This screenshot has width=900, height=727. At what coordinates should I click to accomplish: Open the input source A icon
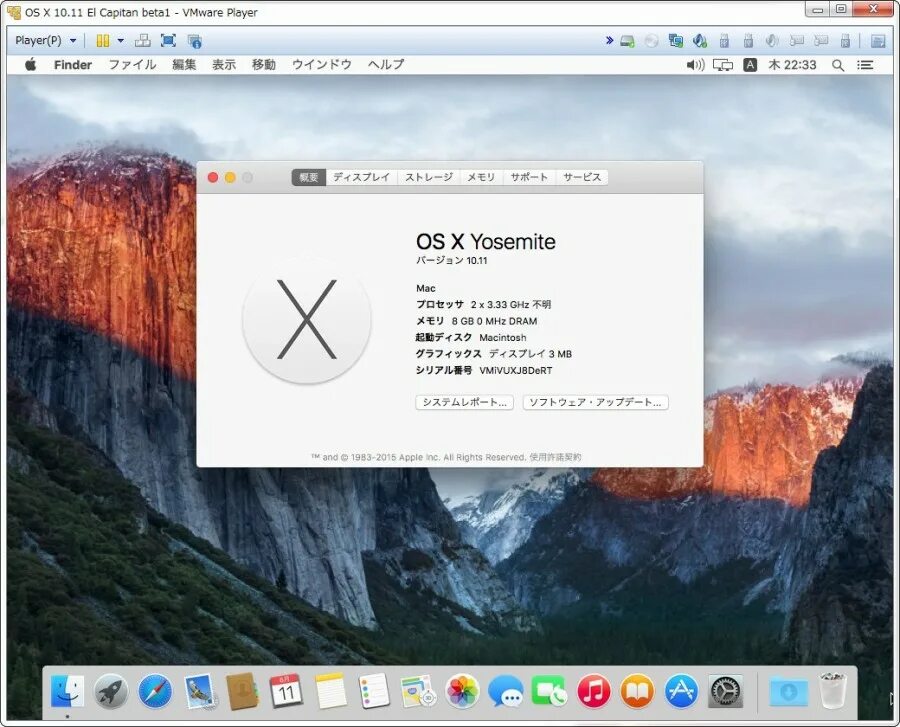pyautogui.click(x=750, y=65)
